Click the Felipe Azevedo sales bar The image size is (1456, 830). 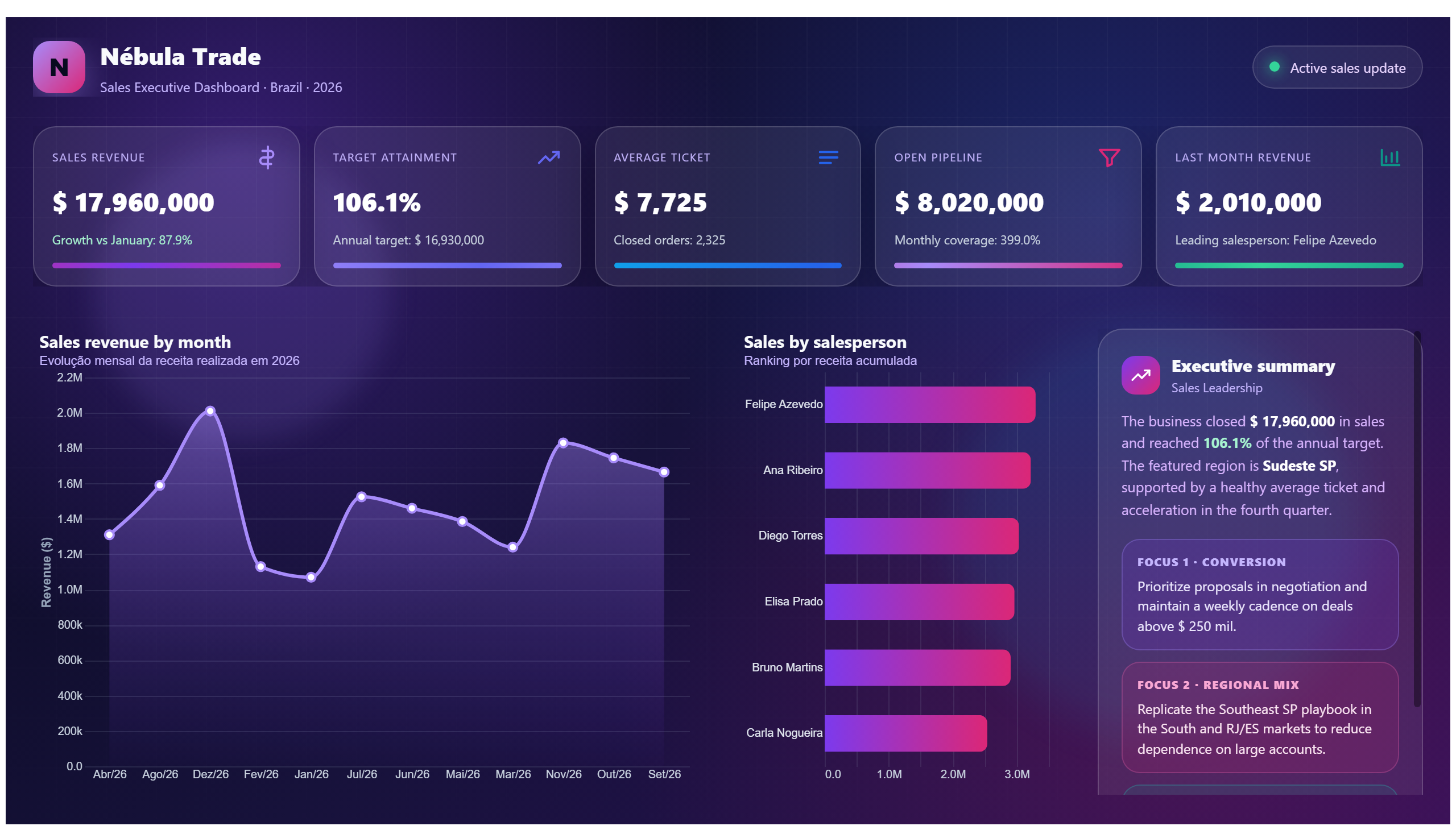point(929,405)
